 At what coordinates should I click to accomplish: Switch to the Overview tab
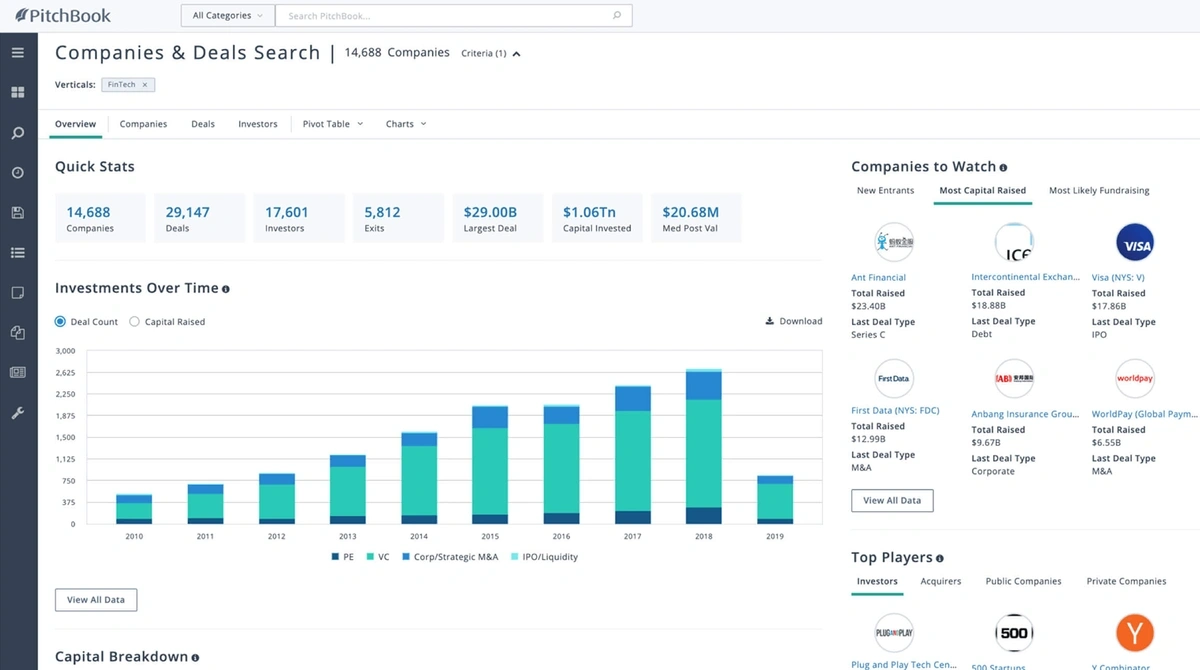click(76, 124)
